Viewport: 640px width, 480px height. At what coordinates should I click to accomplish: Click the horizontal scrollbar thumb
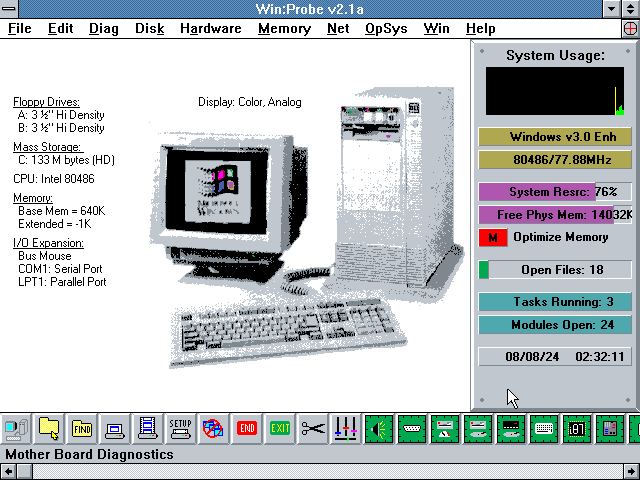coord(24,471)
